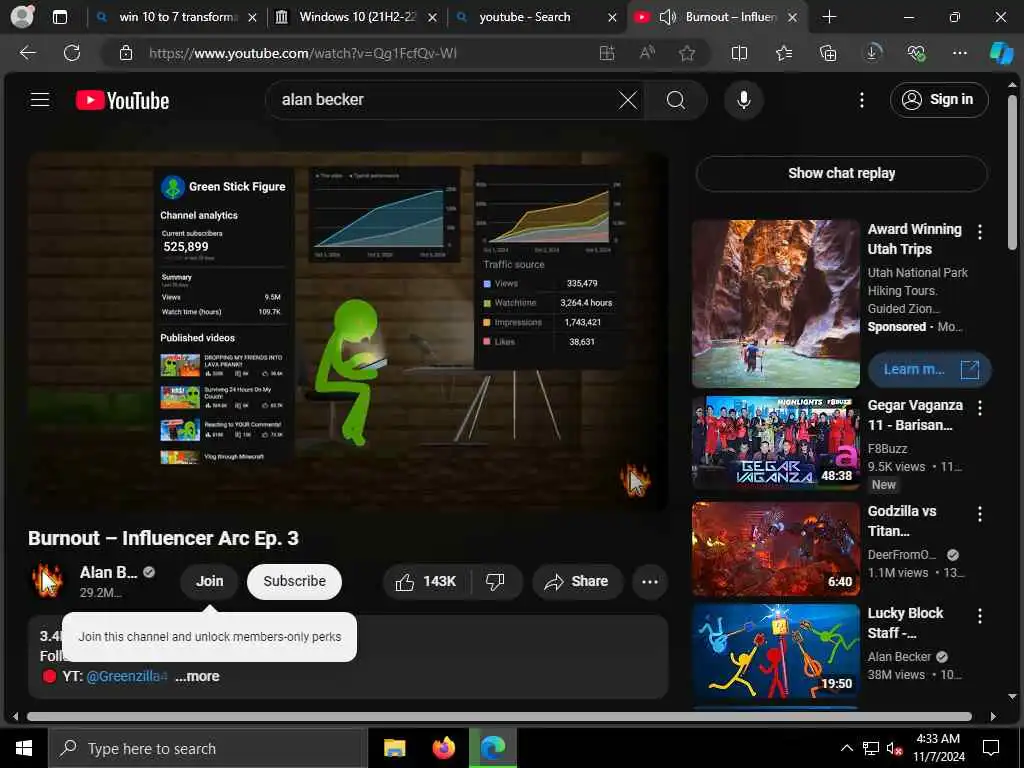Go to YouTube home via logo
This screenshot has width=1024, height=768.
click(x=122, y=100)
